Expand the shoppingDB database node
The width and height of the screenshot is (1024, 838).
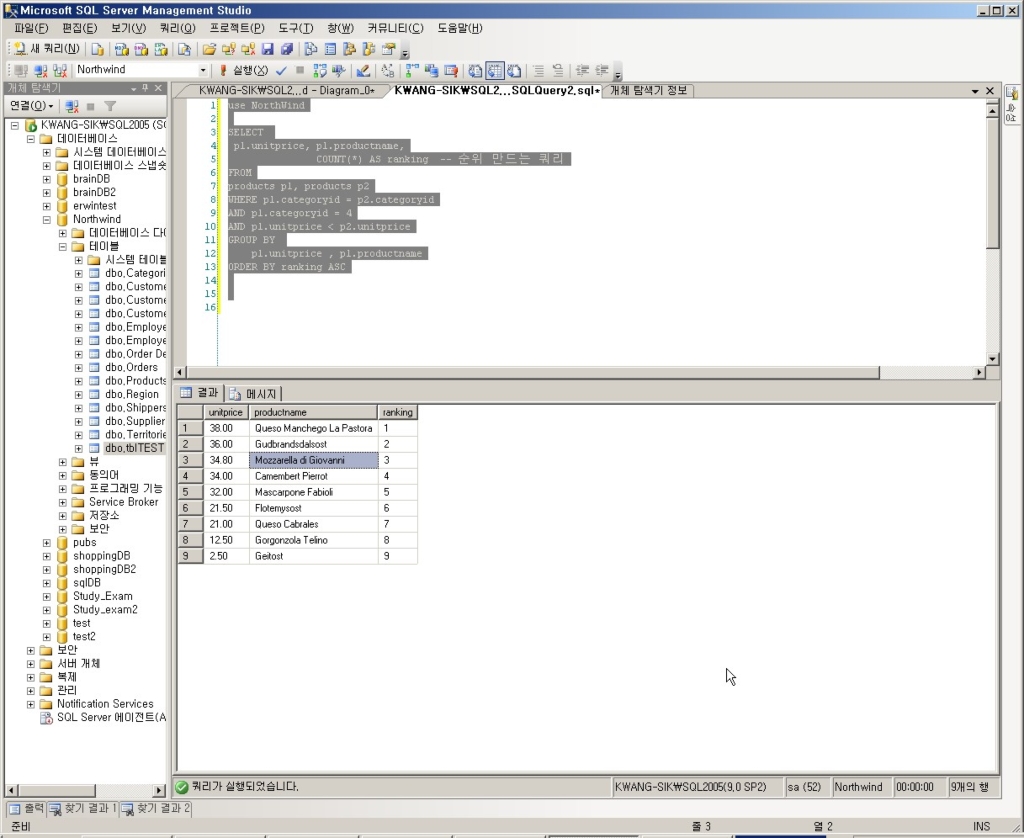(46, 556)
